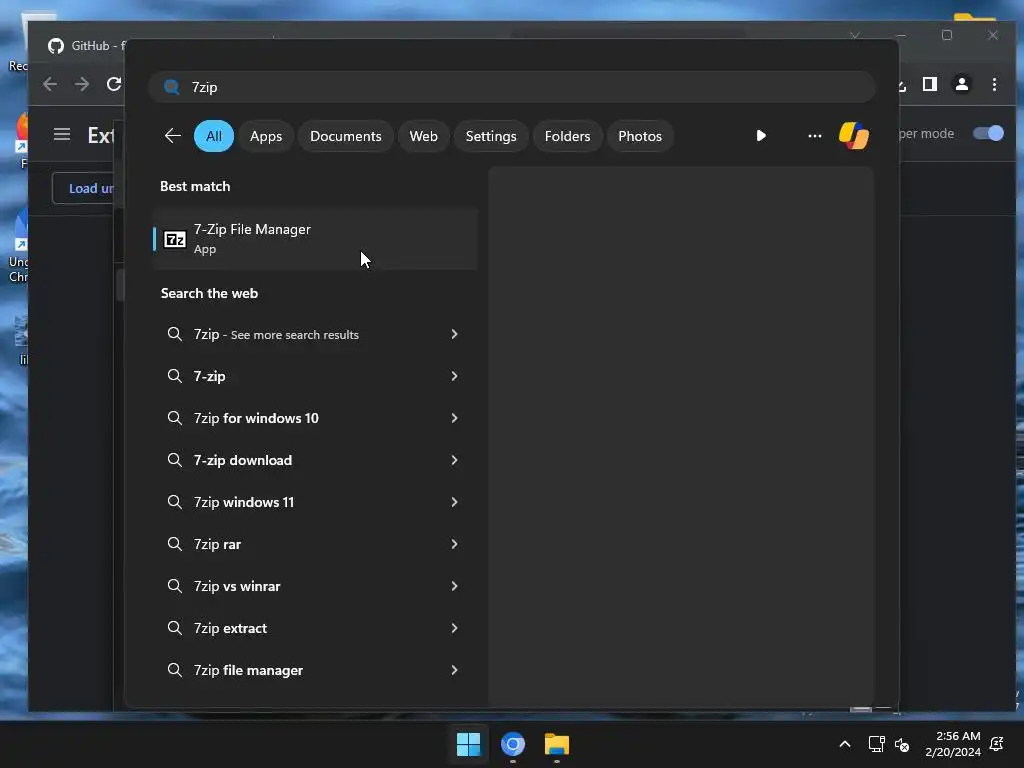Switch to the Settings filter tab
Screen dimensions: 1024x768
(490, 136)
